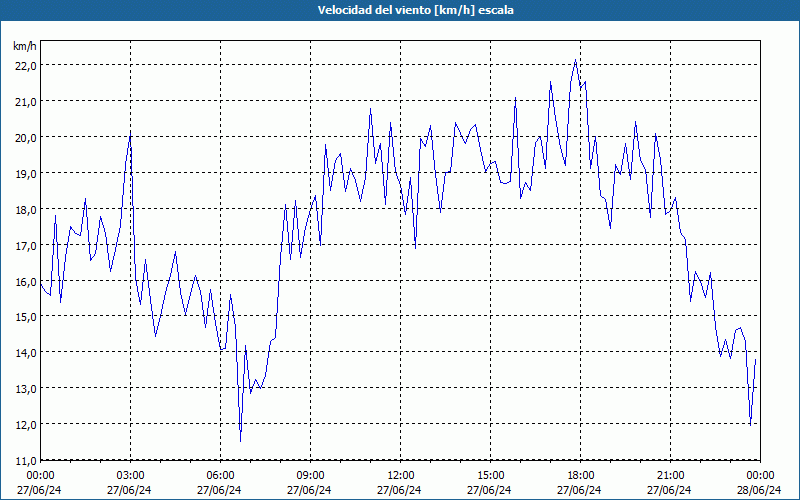
Task: Pick the '12,0' y-axis tick label
Action: [25, 424]
